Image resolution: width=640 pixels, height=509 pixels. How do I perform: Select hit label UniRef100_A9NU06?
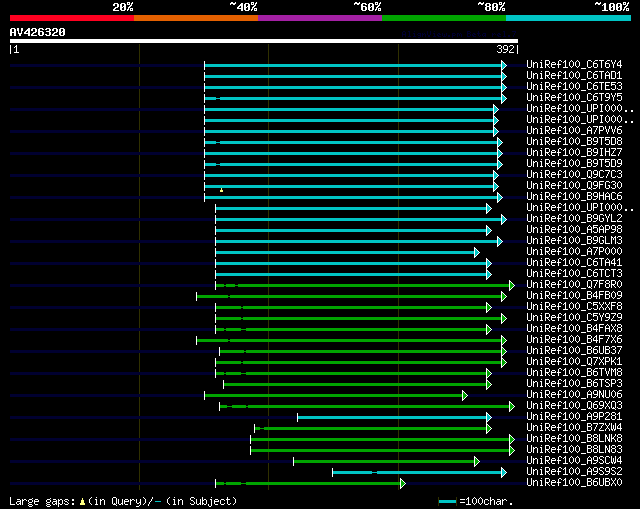574,395
